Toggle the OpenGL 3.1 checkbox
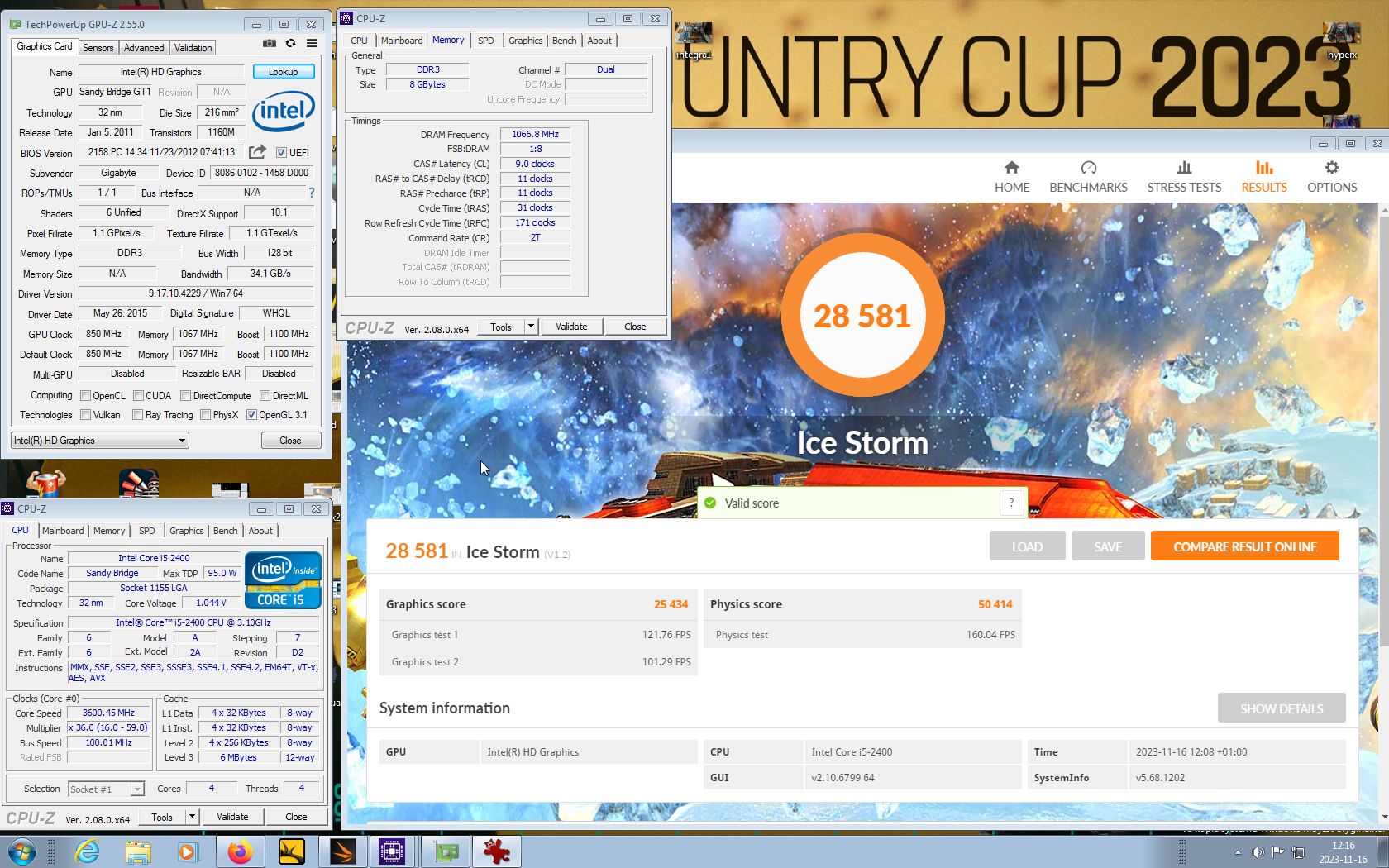1389x868 pixels. coord(251,414)
